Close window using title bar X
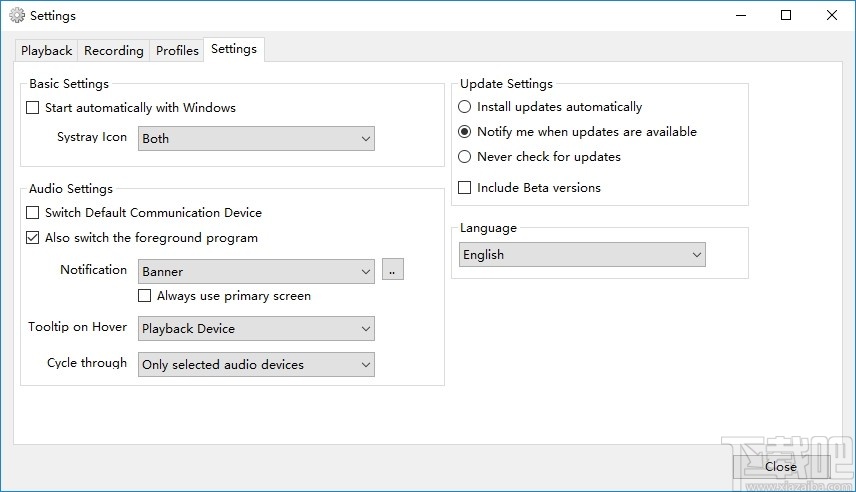 (x=832, y=16)
